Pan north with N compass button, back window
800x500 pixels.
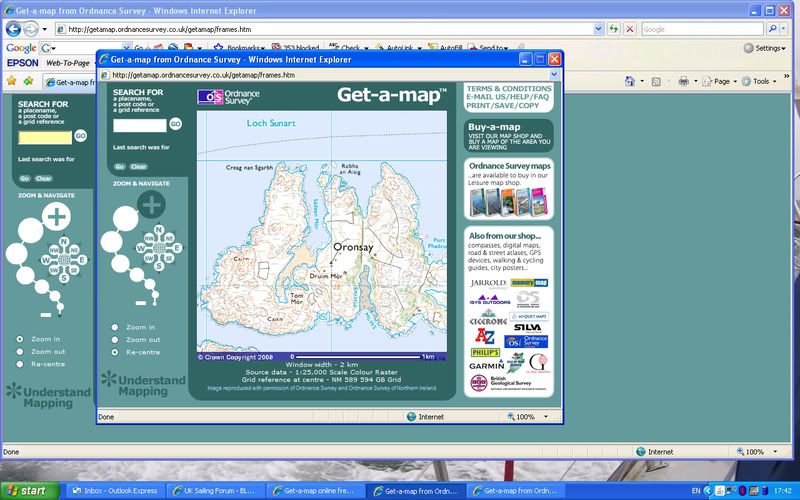tap(64, 241)
